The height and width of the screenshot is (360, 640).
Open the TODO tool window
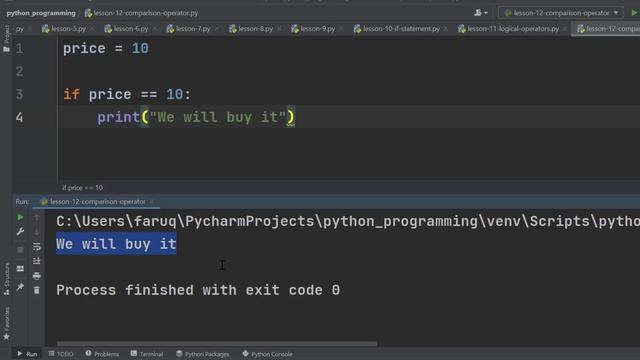coord(61,354)
